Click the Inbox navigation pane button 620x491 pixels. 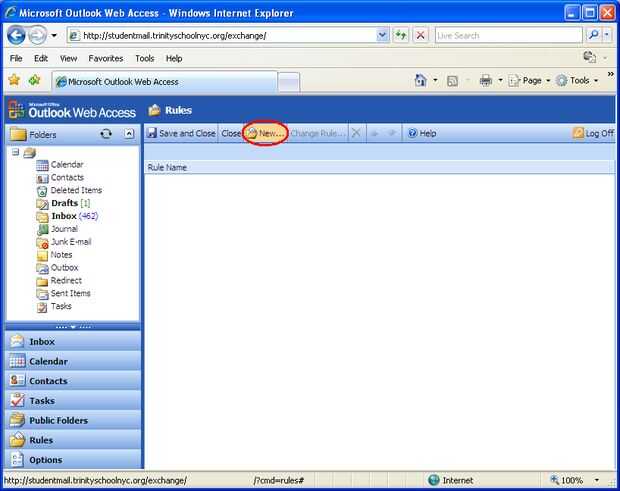tap(74, 341)
